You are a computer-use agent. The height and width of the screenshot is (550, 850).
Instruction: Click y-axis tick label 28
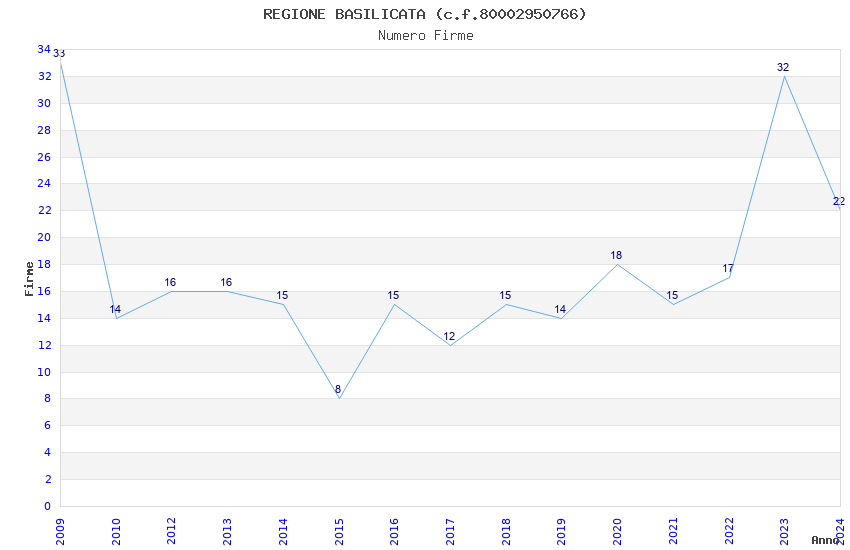[44, 130]
